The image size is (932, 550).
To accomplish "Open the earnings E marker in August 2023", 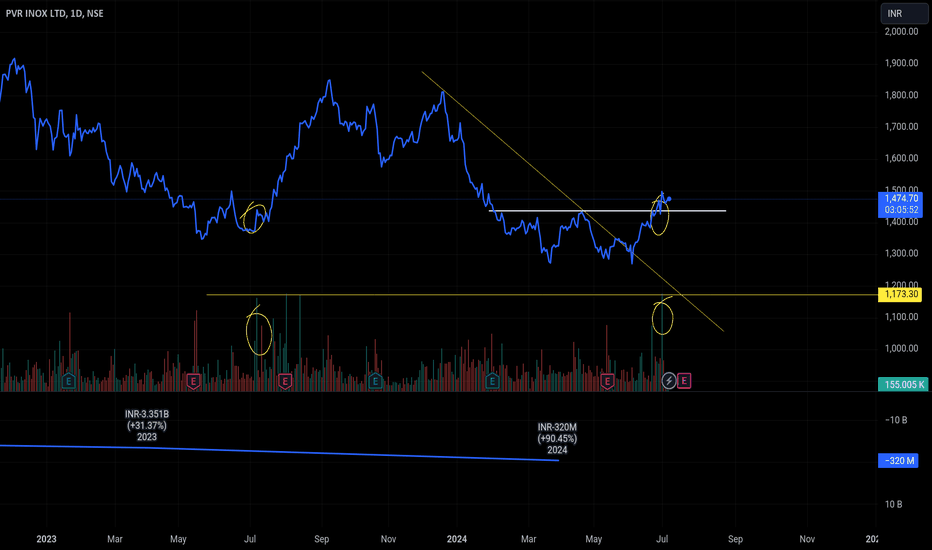I will (x=285, y=381).
